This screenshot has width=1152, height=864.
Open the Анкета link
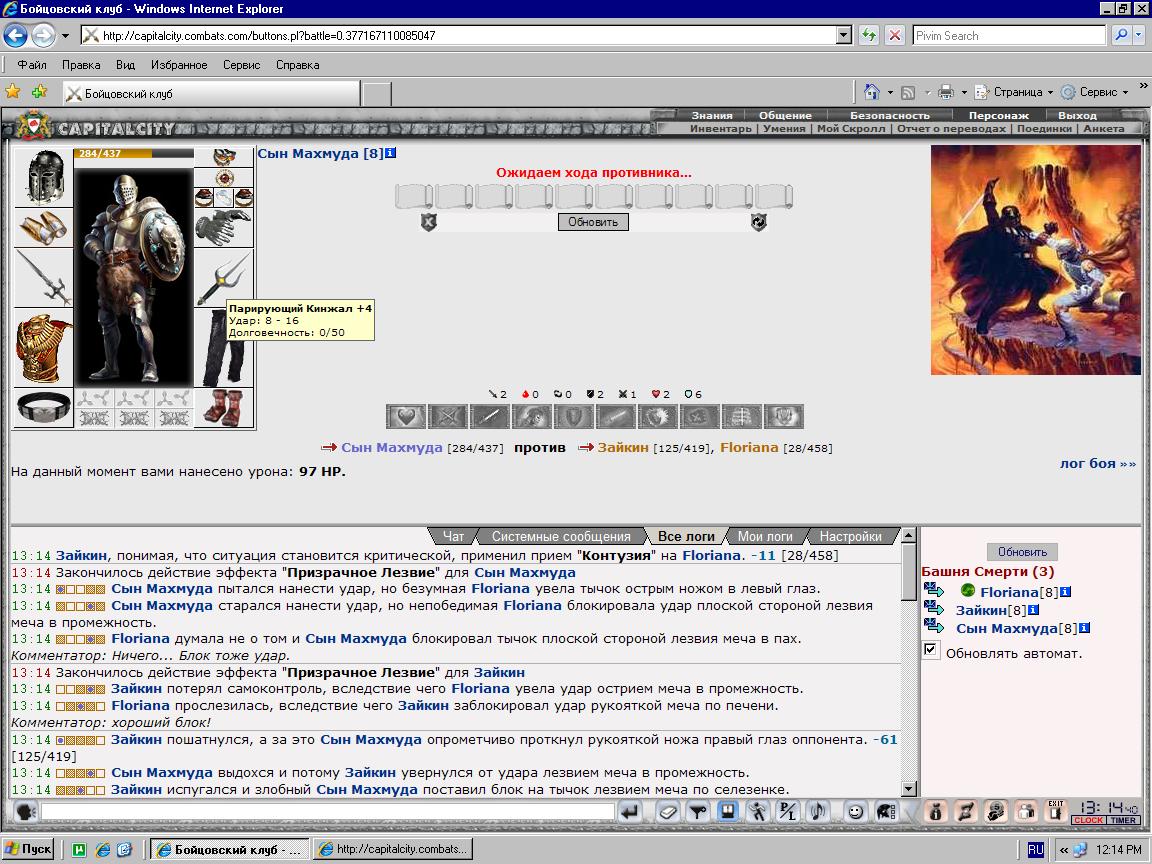(1104, 129)
